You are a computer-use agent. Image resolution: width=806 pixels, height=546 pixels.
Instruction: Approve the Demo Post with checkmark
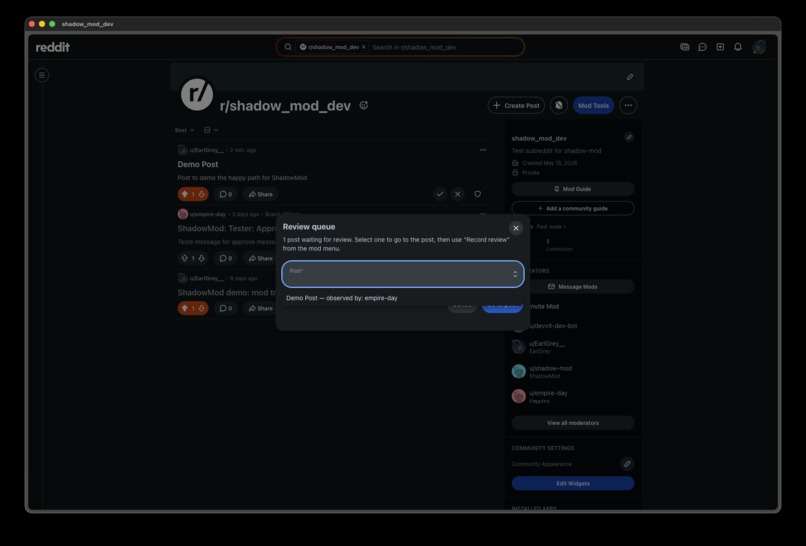tap(439, 194)
